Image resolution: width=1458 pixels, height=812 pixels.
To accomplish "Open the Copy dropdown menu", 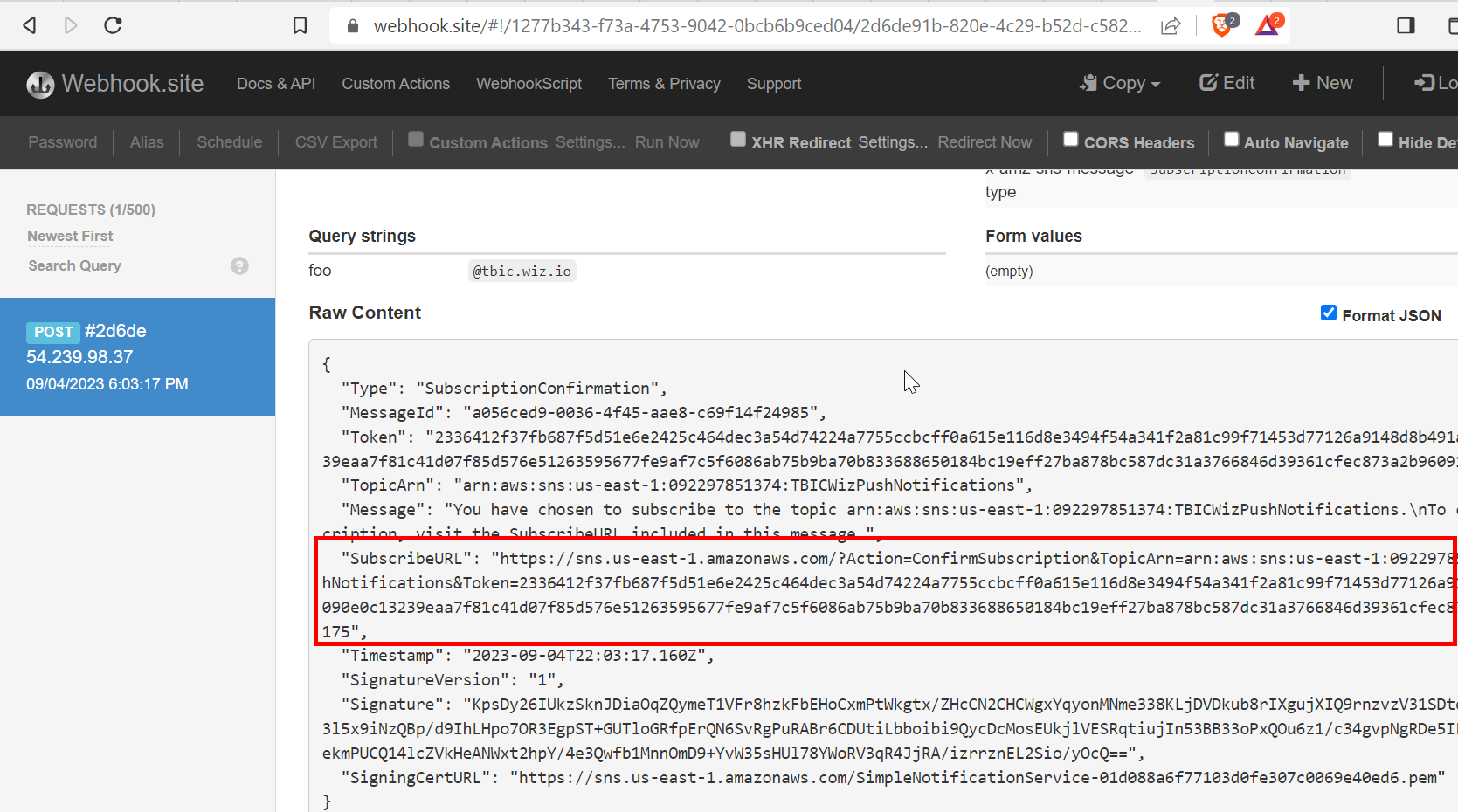I will pos(1120,83).
